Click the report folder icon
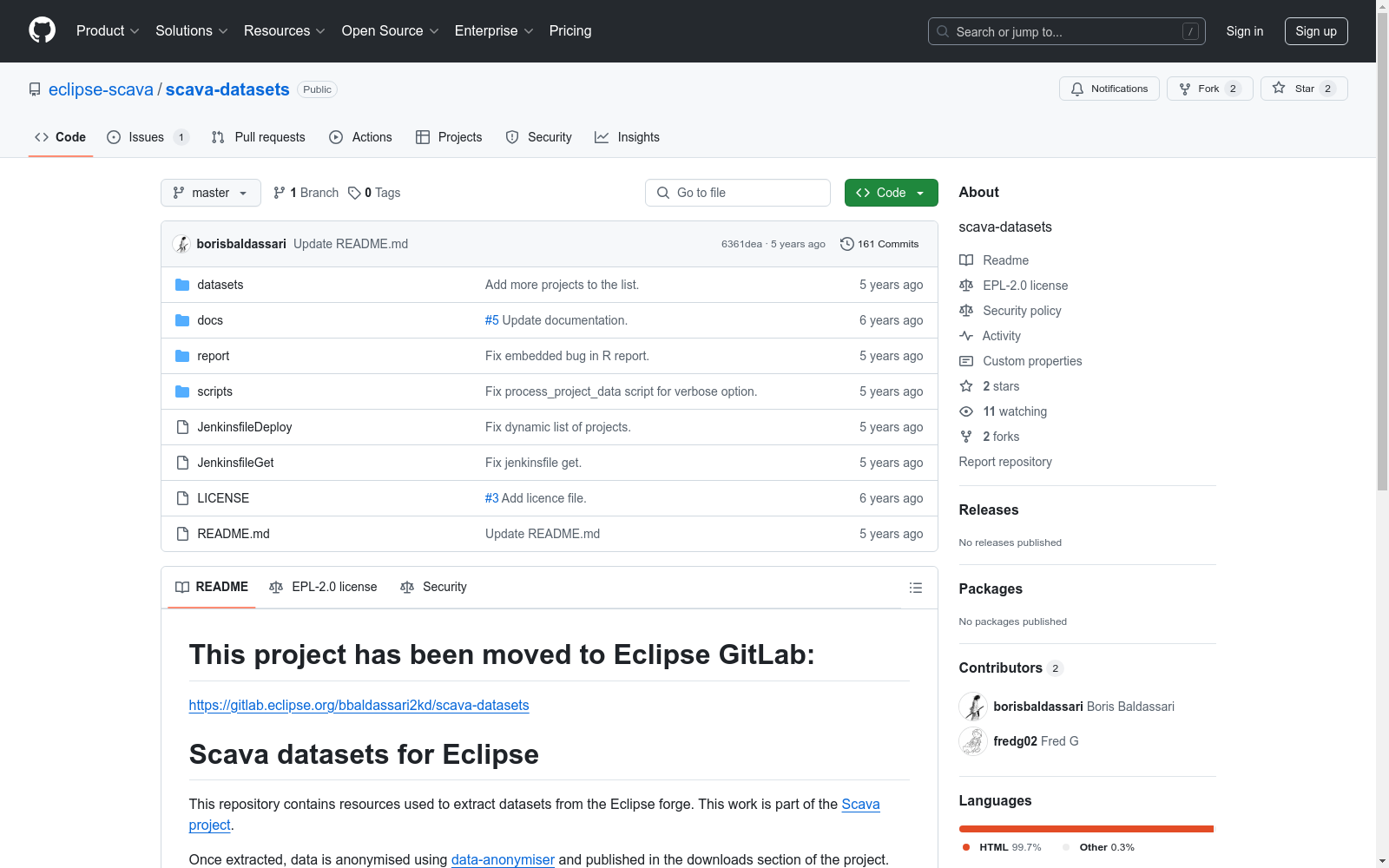The height and width of the screenshot is (868, 1389). point(182,356)
